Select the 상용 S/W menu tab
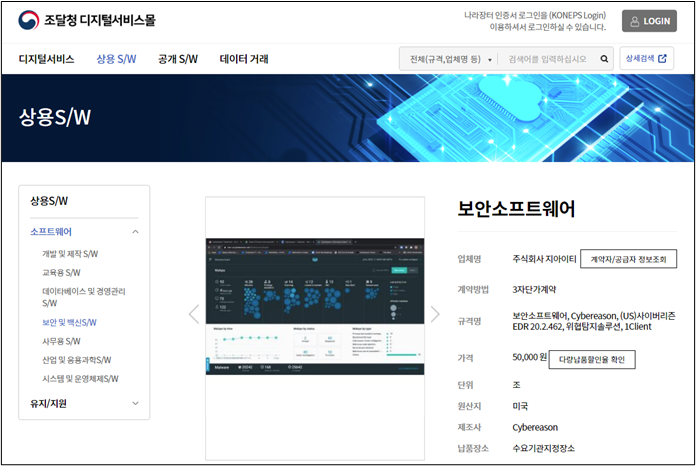This screenshot has width=696, height=466. tap(116, 59)
